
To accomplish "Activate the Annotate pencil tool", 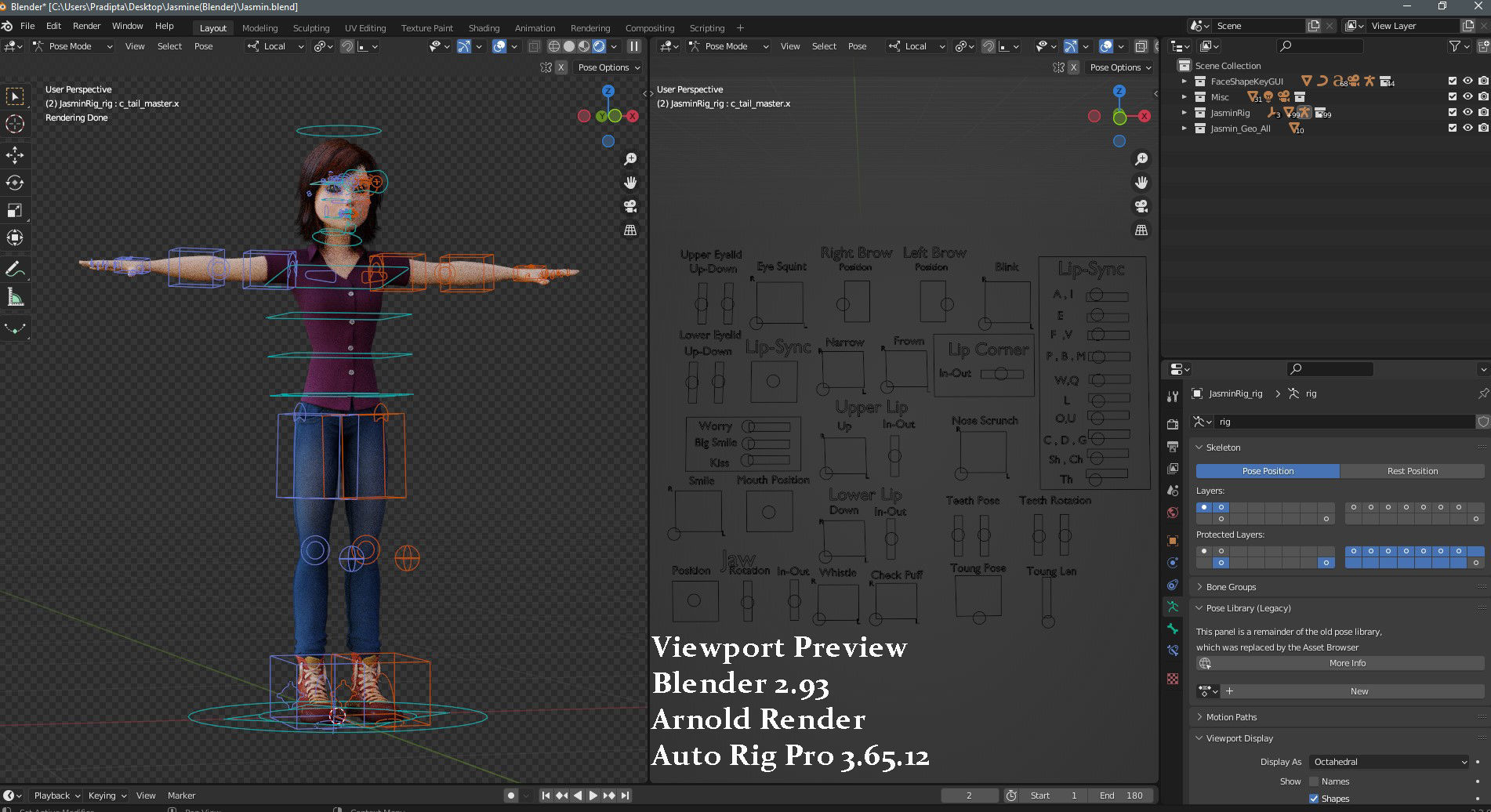I will coord(15,269).
